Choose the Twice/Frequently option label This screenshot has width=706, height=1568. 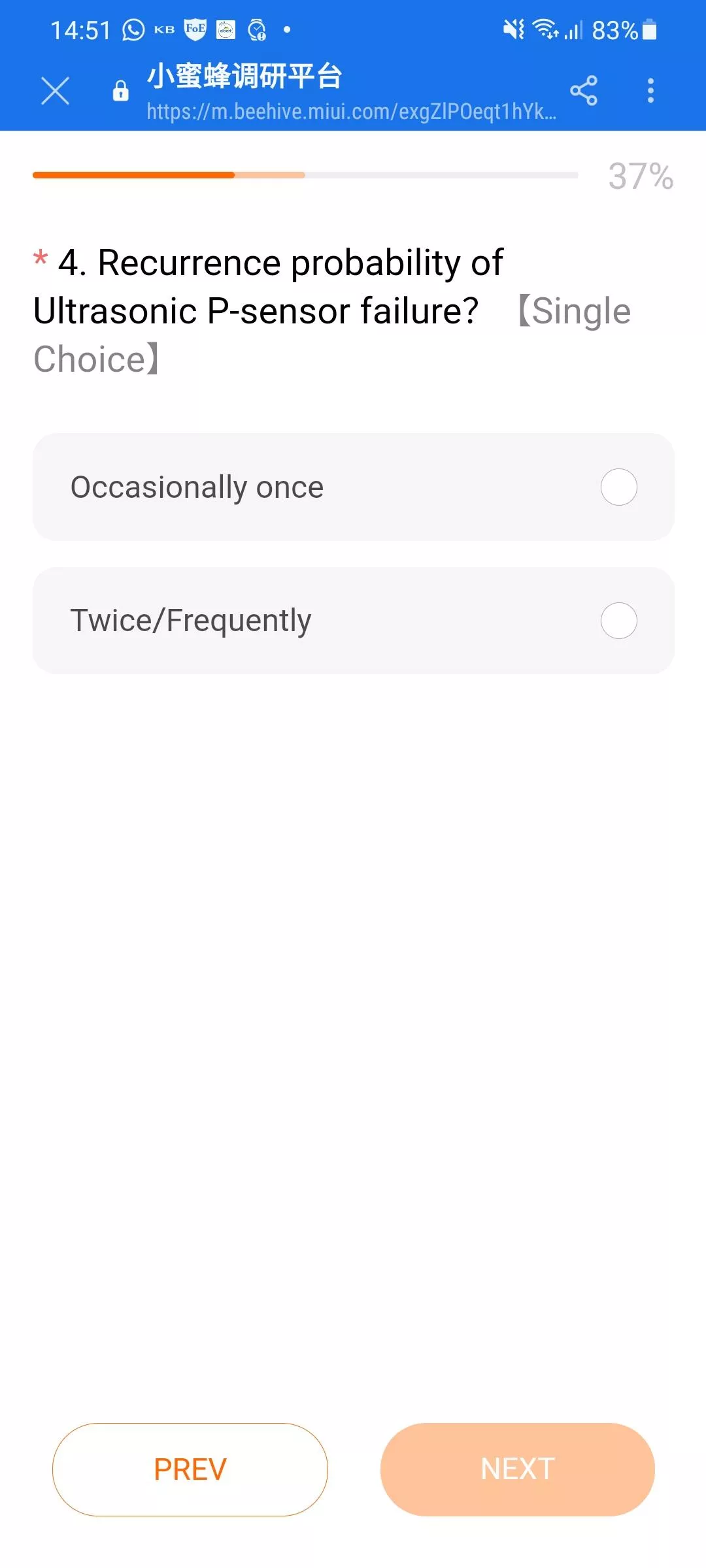click(191, 621)
